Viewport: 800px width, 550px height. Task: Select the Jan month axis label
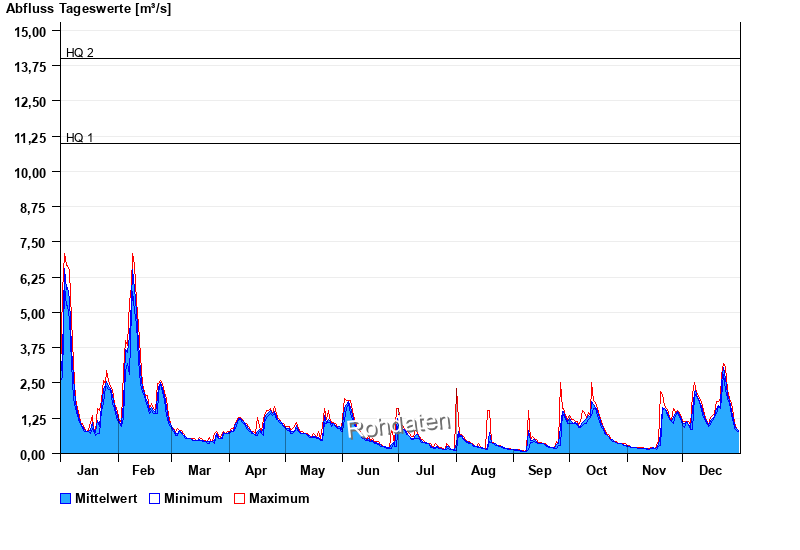tap(88, 470)
